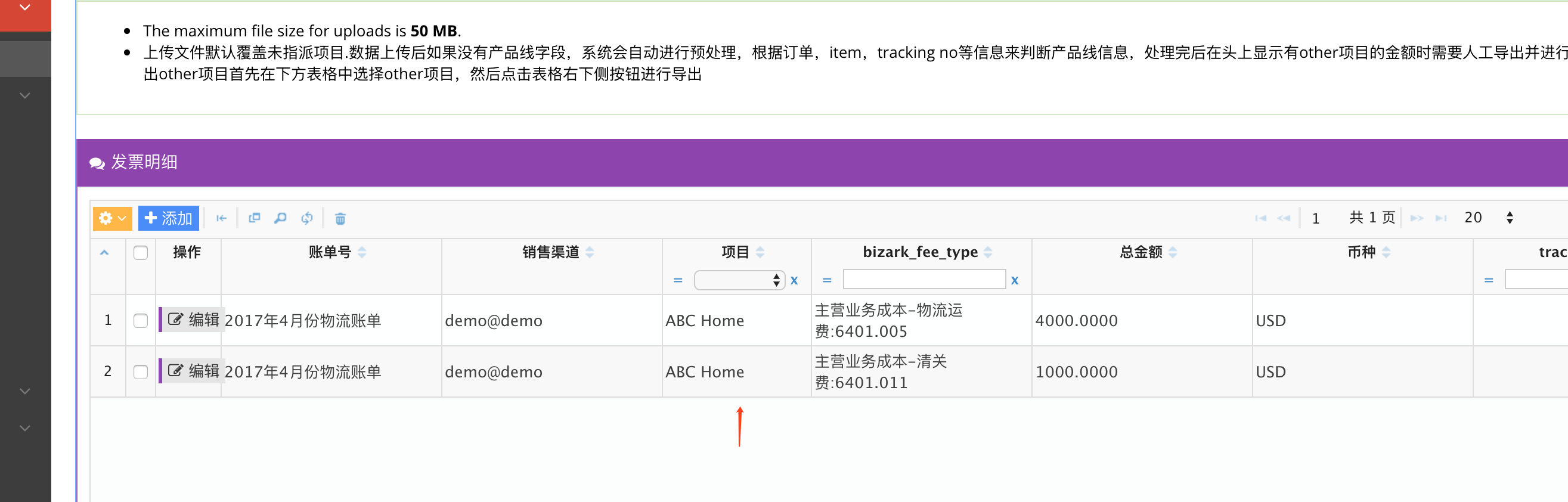Click the blue 添加 add button
The width and height of the screenshot is (1568, 502).
coord(169,218)
